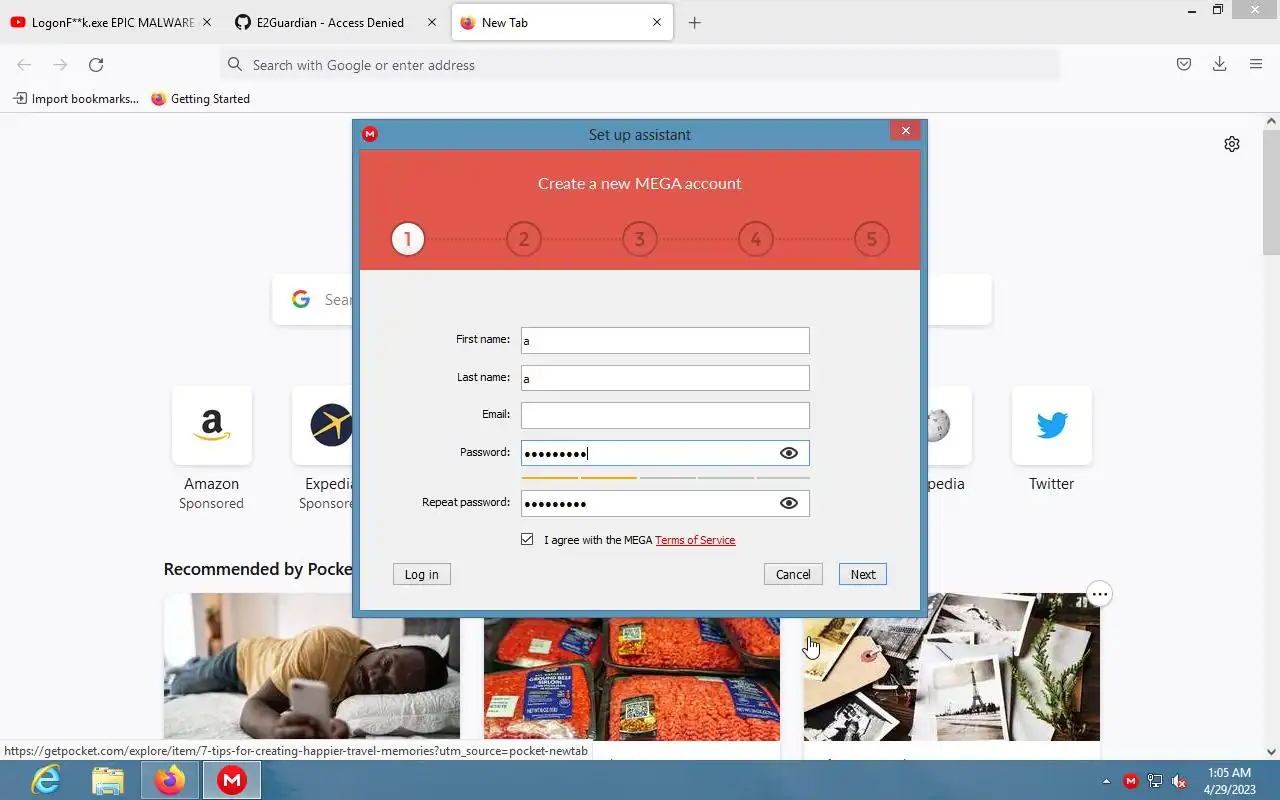The height and width of the screenshot is (800, 1280).
Task: Show hidden tray icons arrow
Action: pos(1106,781)
